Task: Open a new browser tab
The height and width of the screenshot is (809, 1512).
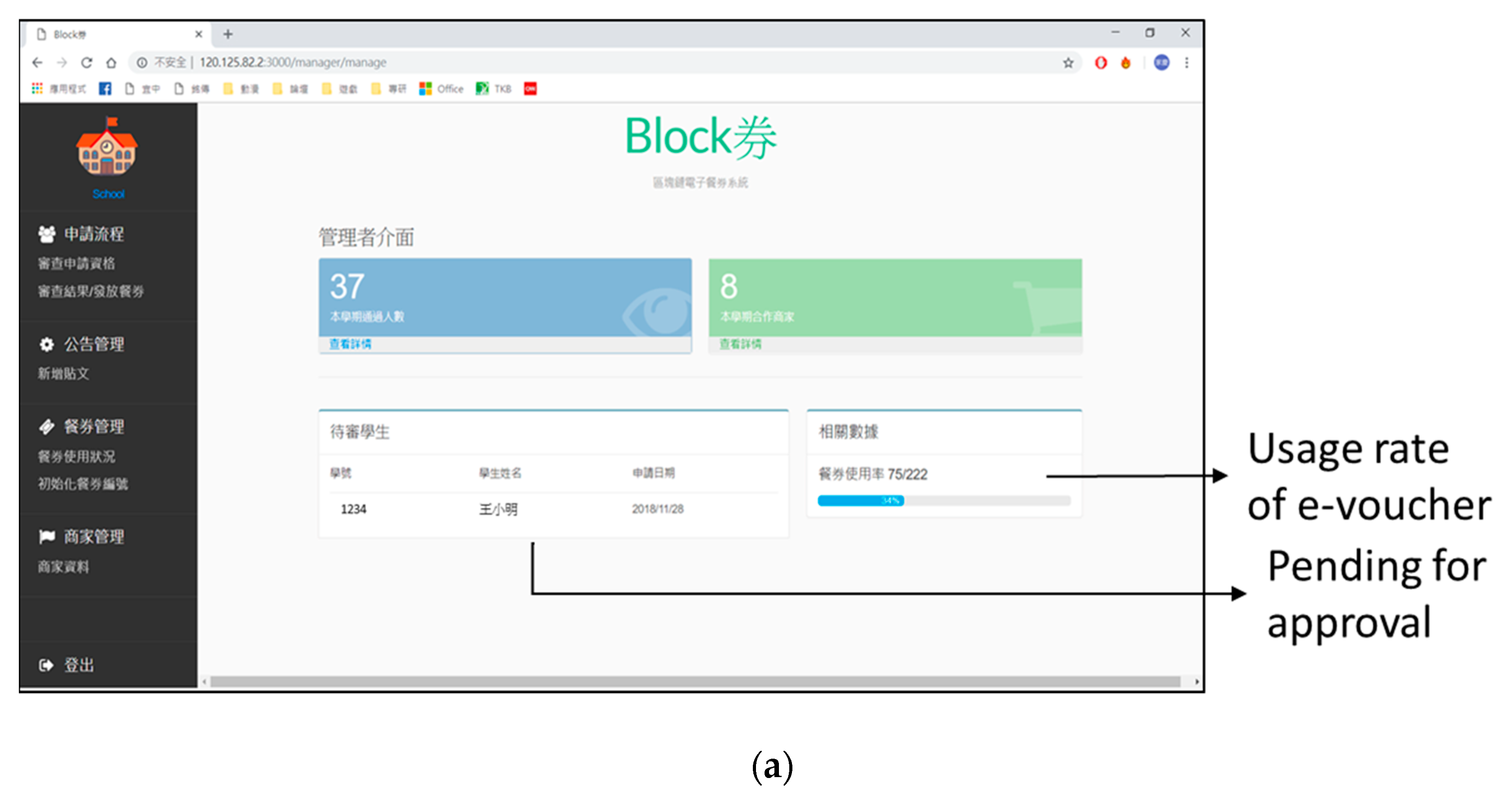Action: (x=228, y=35)
